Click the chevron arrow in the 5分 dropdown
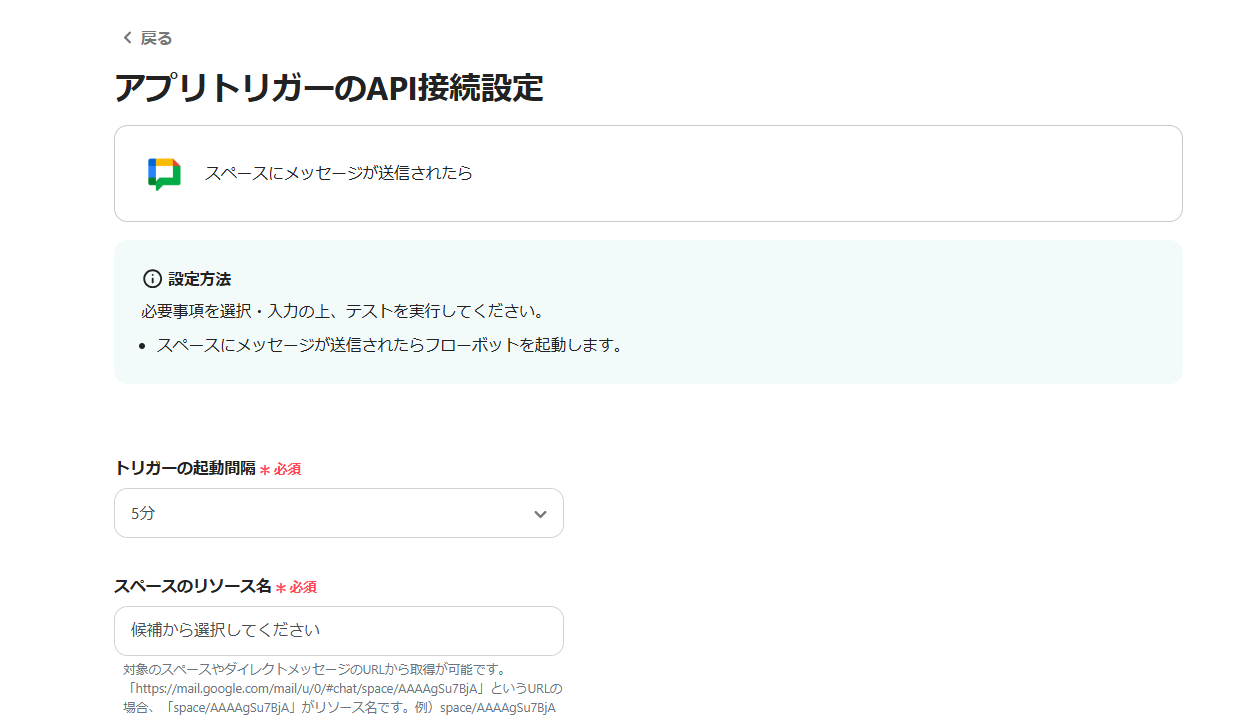 click(x=540, y=514)
